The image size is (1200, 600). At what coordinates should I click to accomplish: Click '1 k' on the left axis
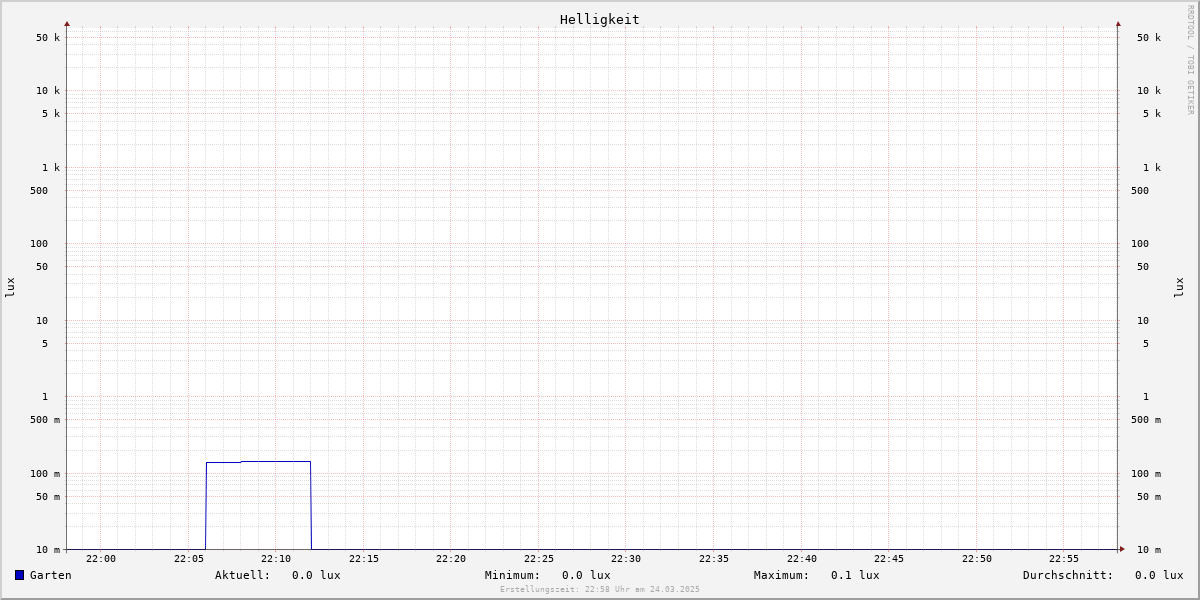51,168
